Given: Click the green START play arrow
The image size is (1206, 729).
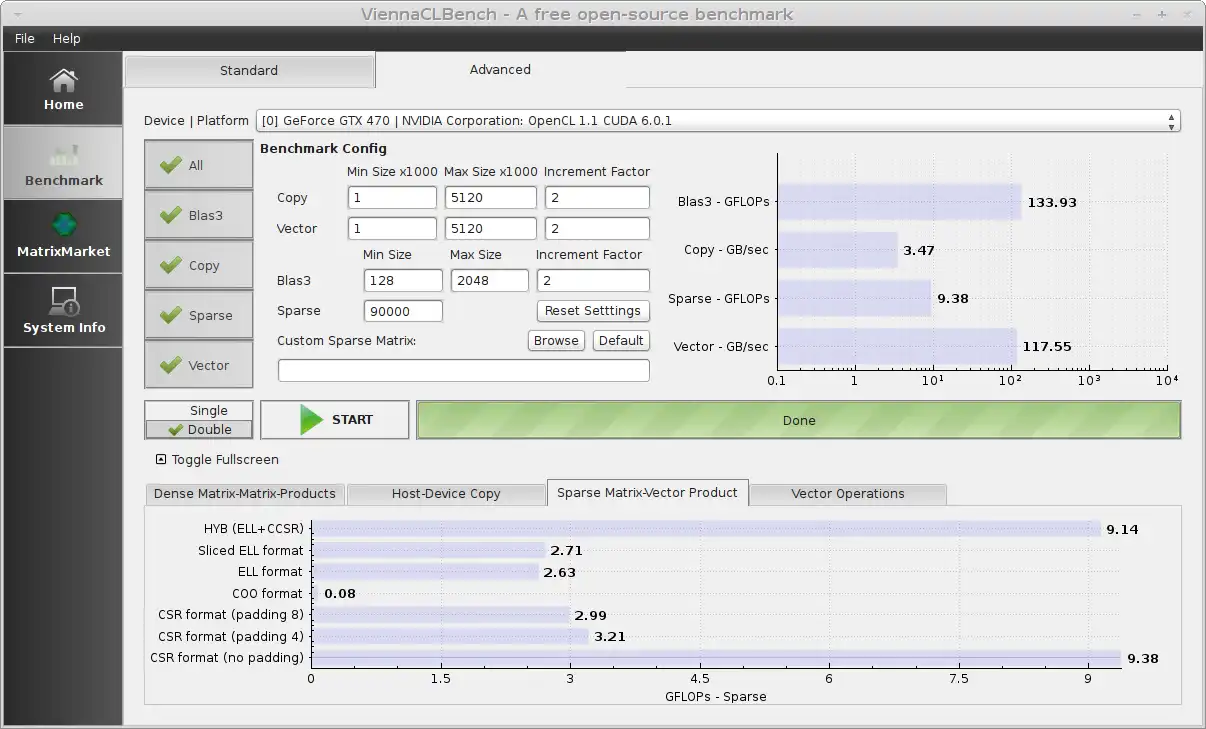Looking at the screenshot, I should (311, 420).
